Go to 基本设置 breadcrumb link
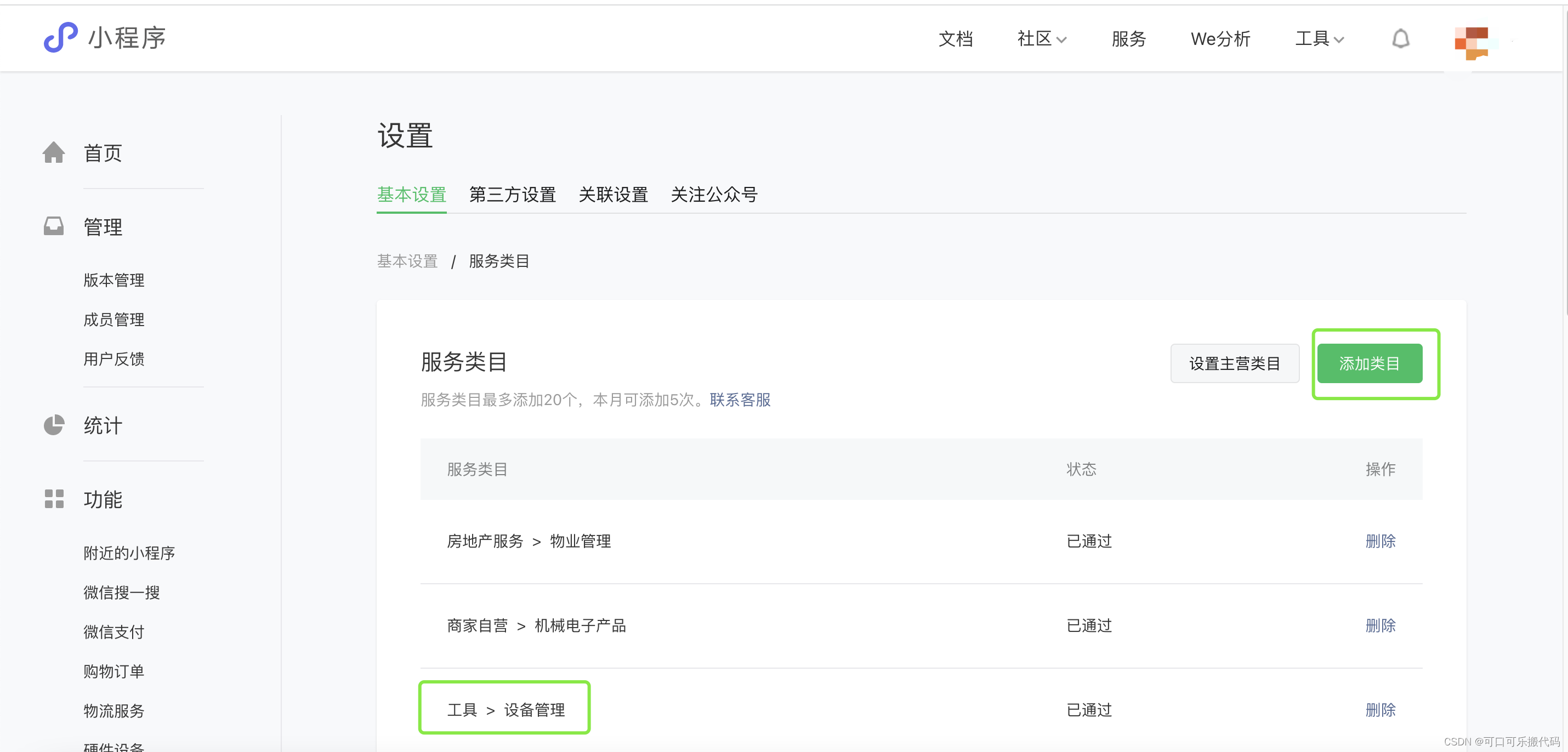The image size is (1568, 752). pyautogui.click(x=407, y=261)
